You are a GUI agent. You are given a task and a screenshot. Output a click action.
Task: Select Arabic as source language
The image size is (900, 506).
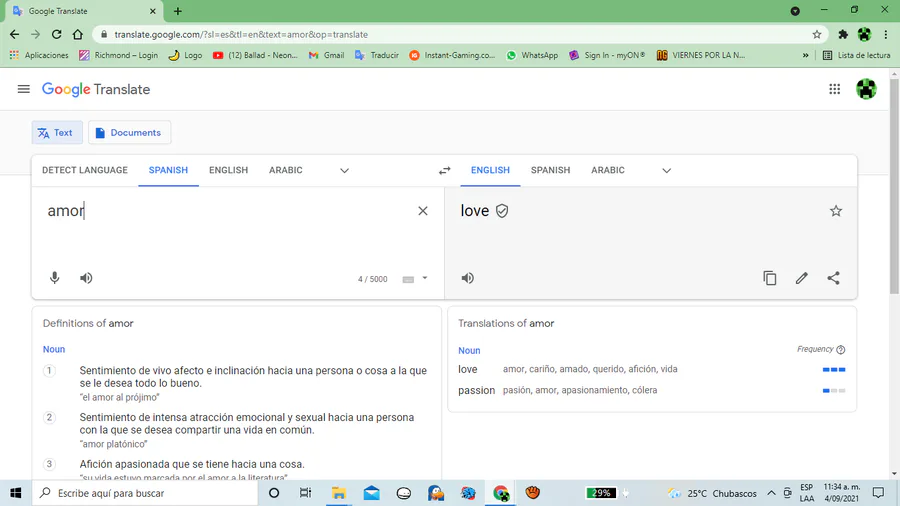(286, 170)
